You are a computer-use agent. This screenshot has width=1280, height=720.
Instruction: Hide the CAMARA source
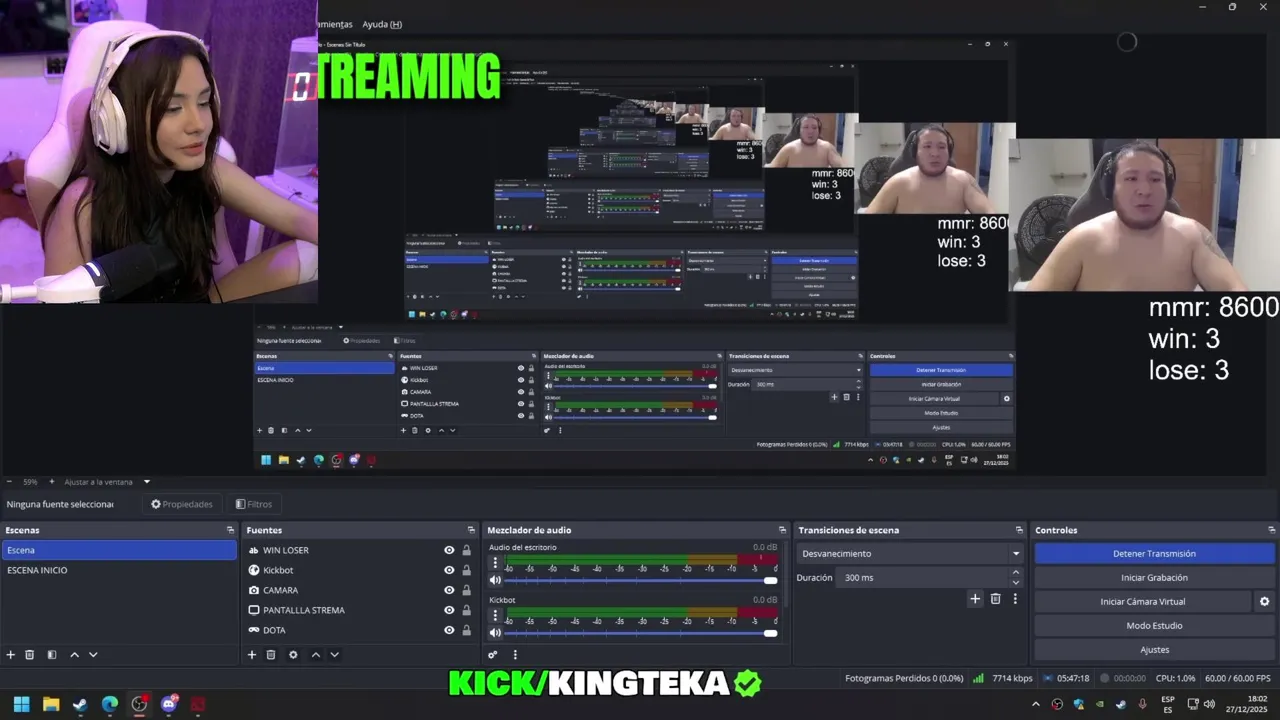pyautogui.click(x=449, y=590)
